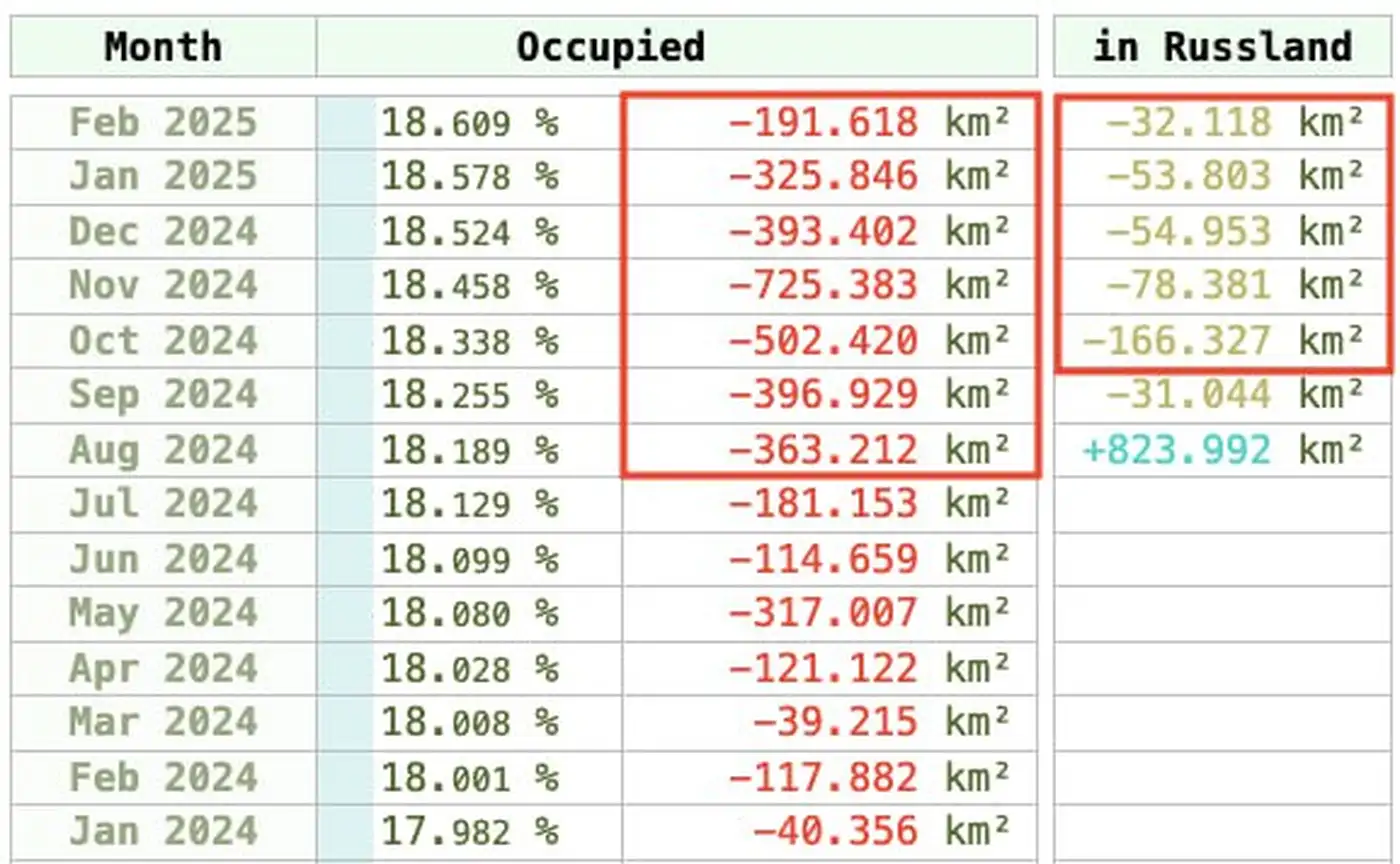Screen dimensions: 1400x864
Task: Click the May 2024 month cell
Action: 163,613
